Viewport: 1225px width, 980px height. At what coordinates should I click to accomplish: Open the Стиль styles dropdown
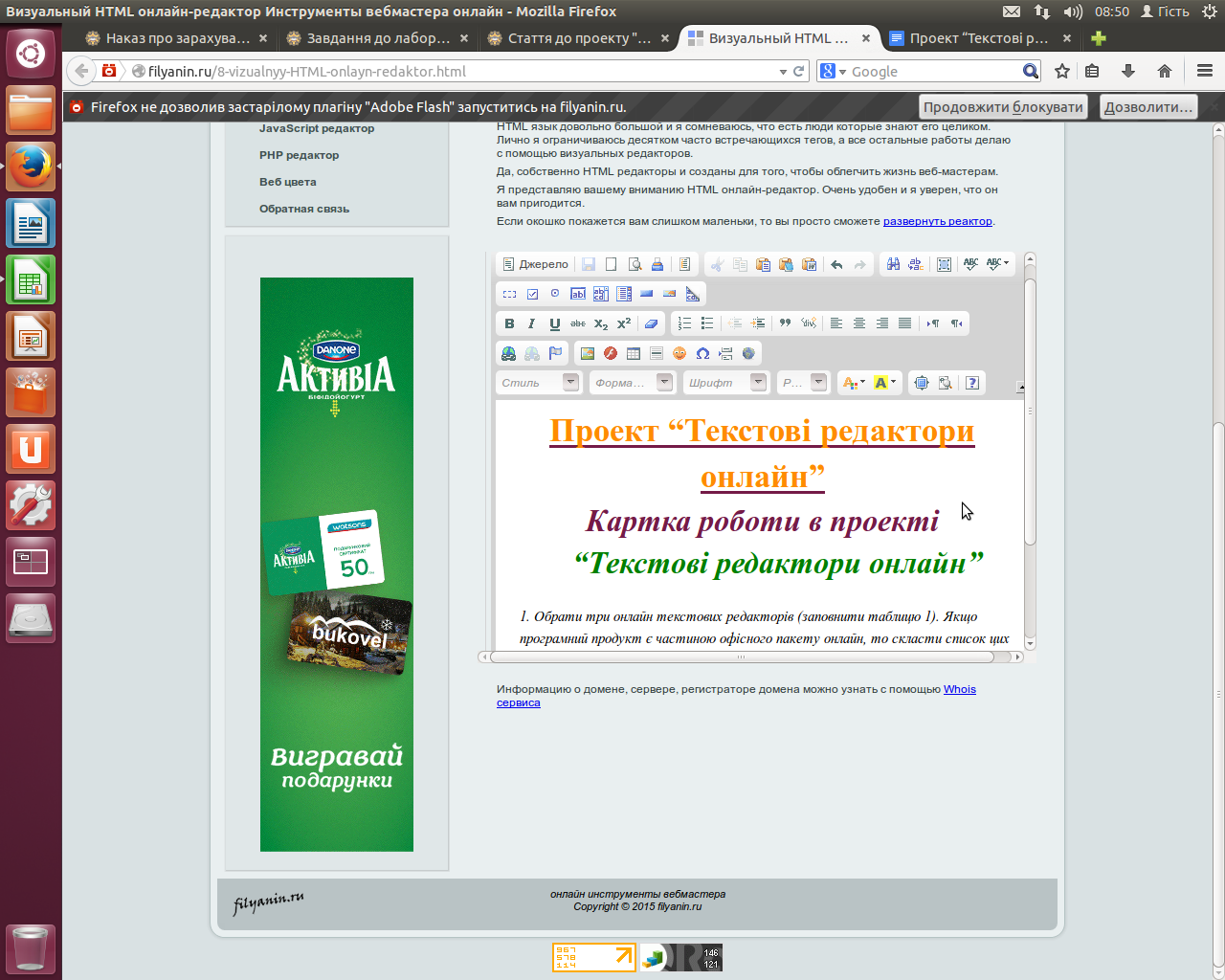tap(539, 383)
